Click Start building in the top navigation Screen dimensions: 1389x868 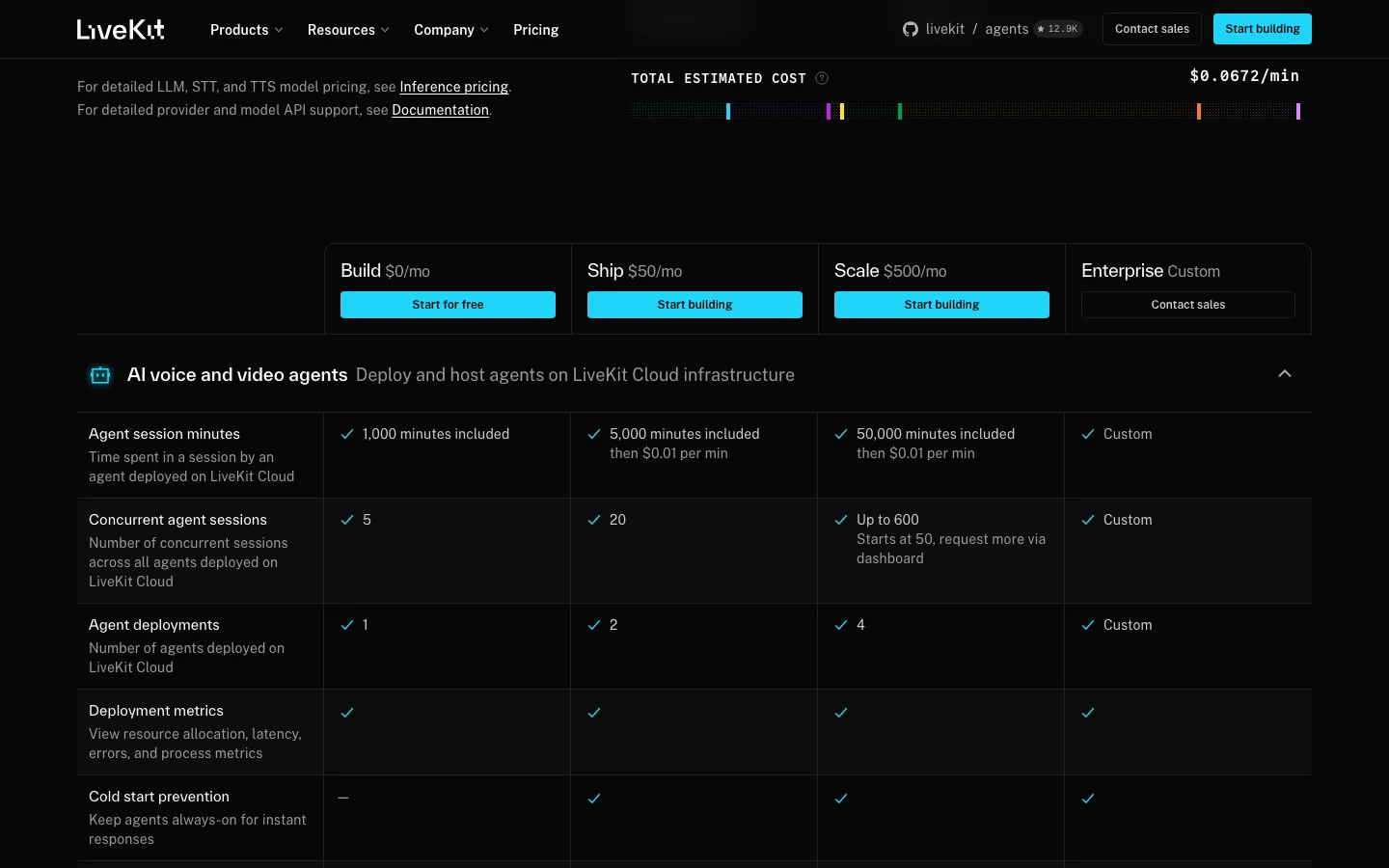(x=1262, y=29)
